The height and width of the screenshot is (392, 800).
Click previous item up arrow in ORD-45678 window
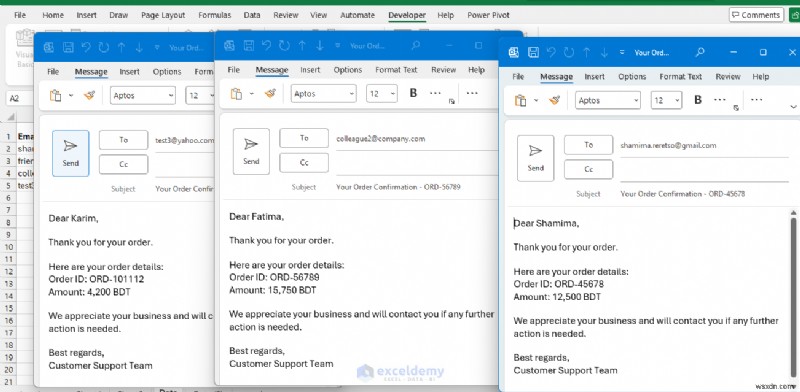coord(587,52)
